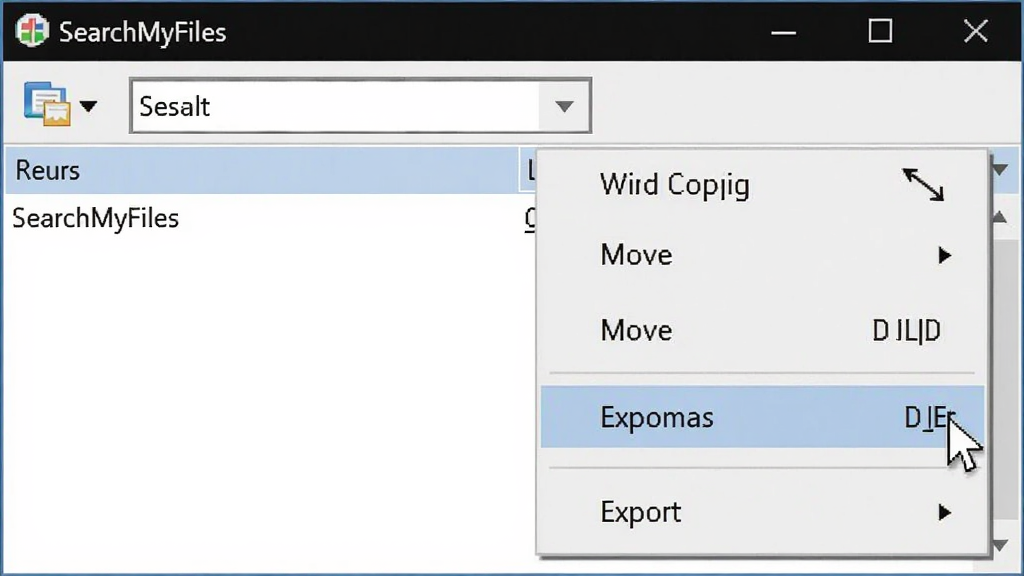Viewport: 1024px width, 576px height.
Task: Select the Reurs column header
Action: coord(262,170)
